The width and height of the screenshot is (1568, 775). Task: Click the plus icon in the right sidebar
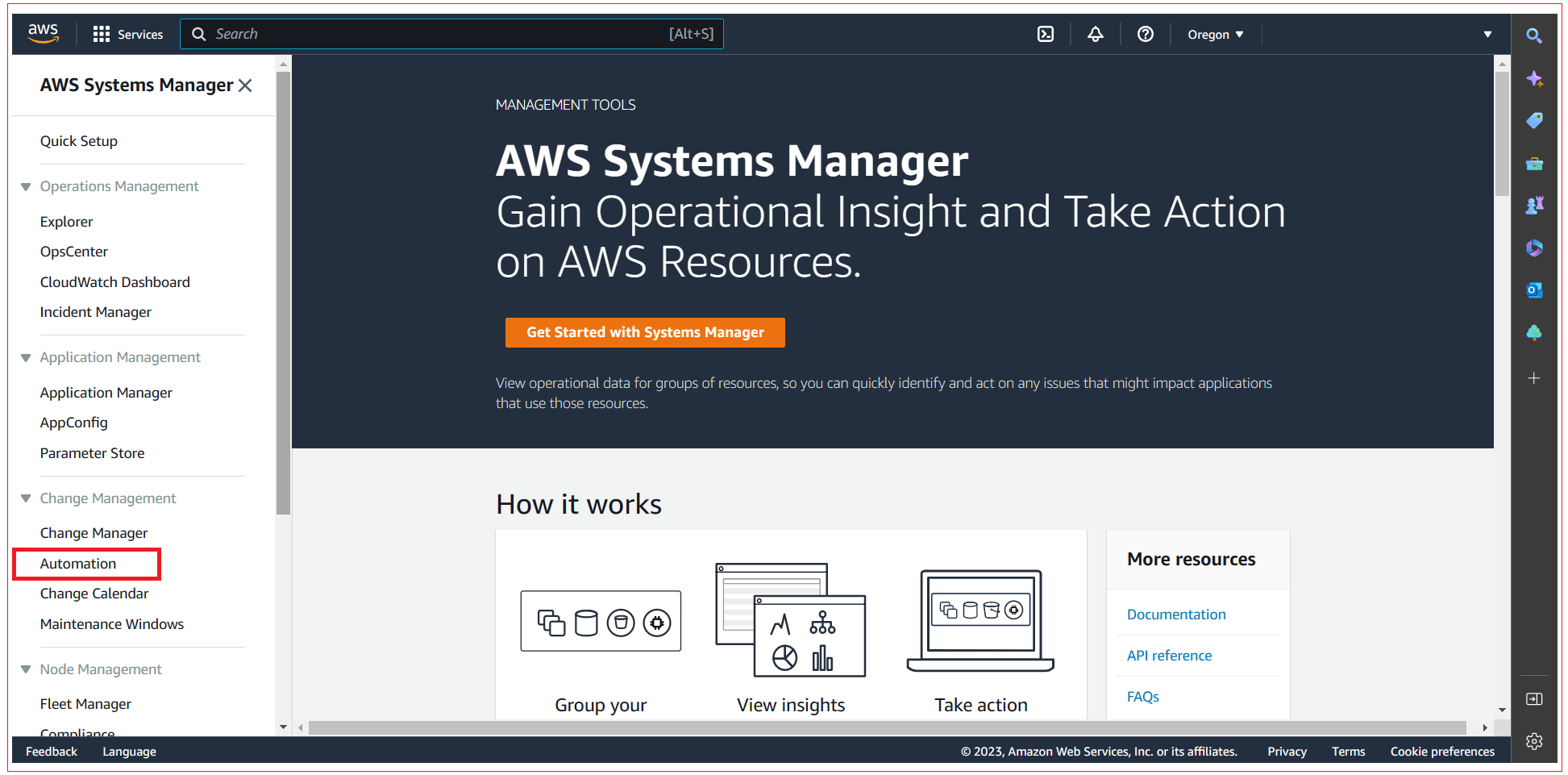click(1534, 377)
